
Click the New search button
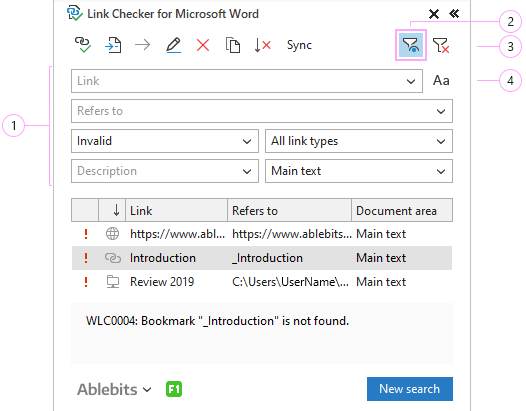click(410, 389)
